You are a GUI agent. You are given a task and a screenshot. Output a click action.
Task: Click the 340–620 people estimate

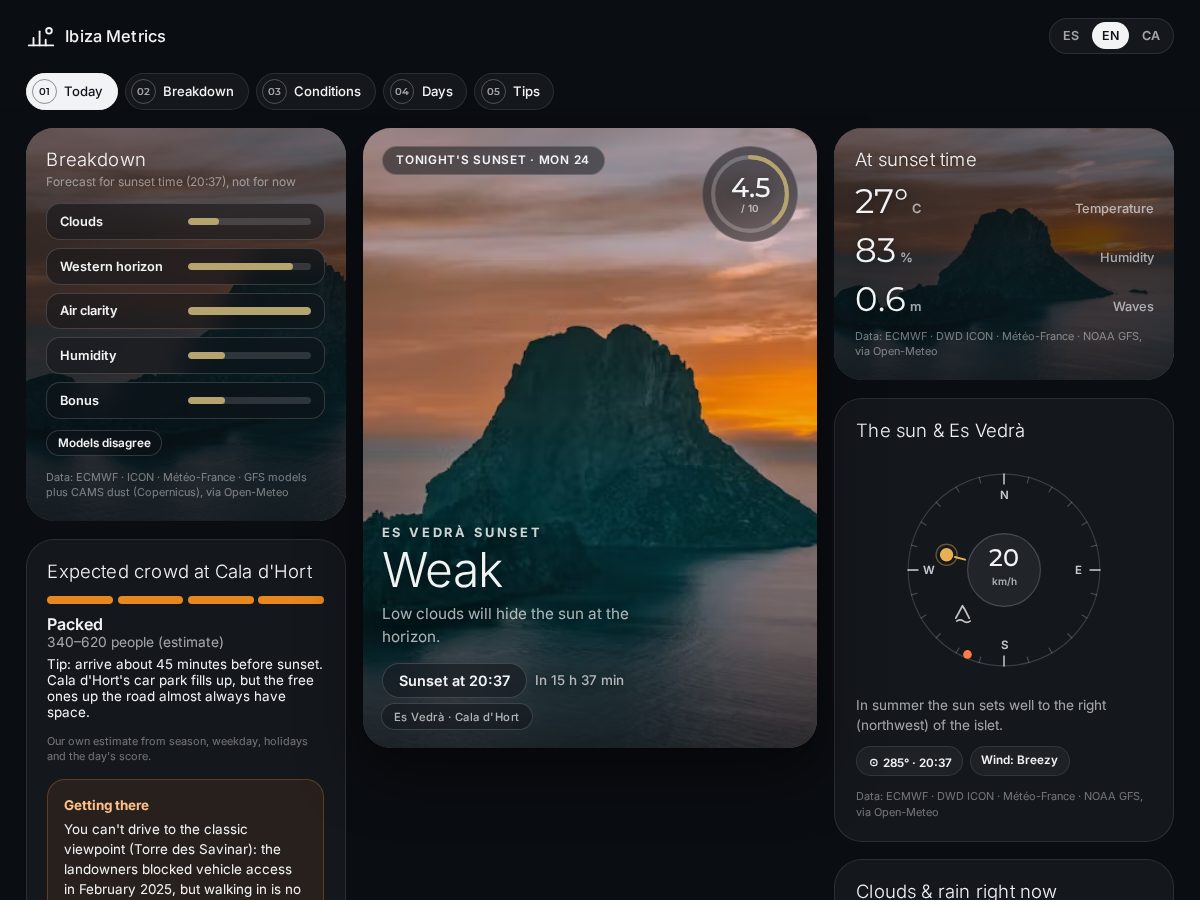click(135, 642)
